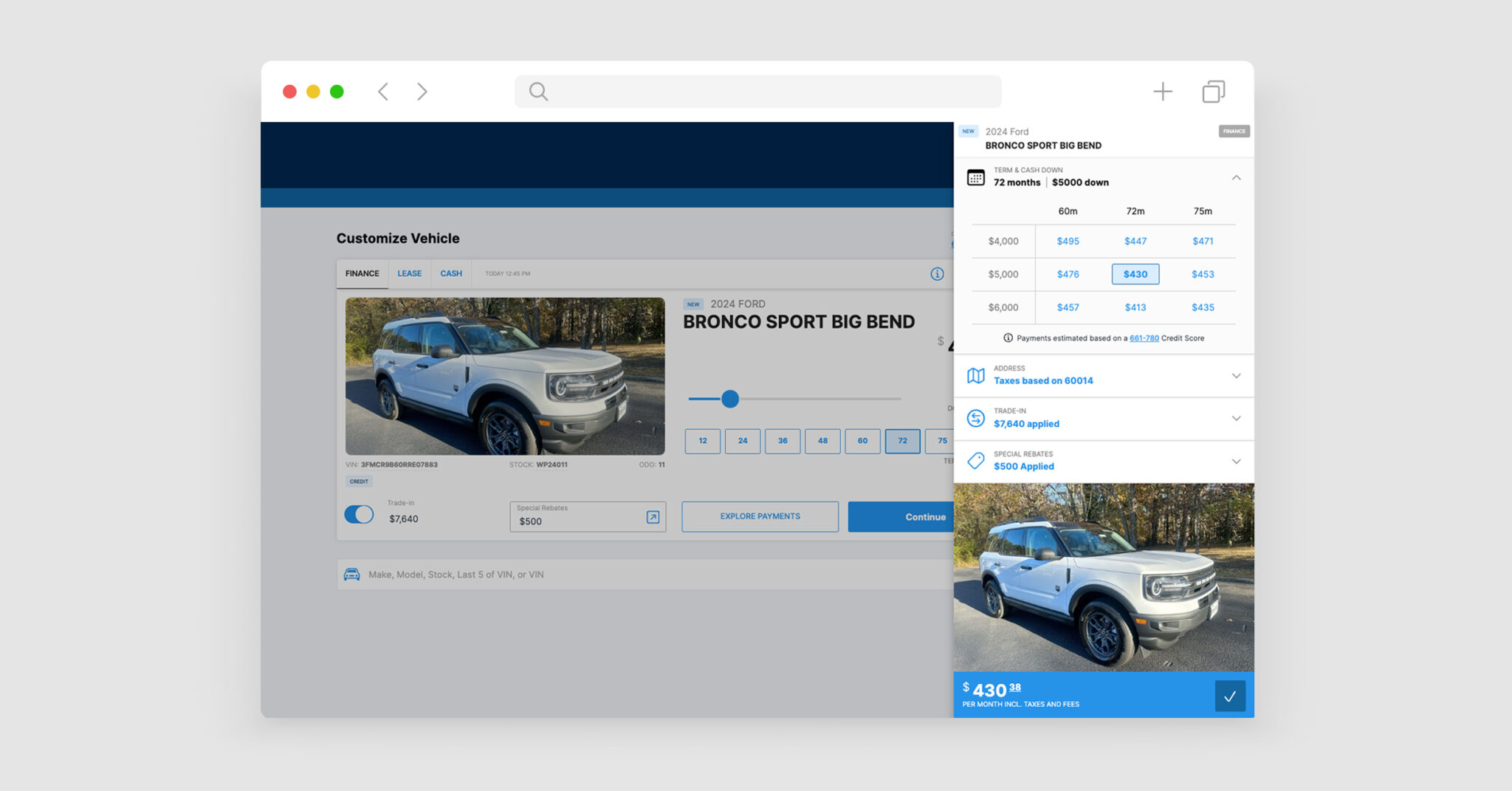Expand the Special Rebates section
1512x791 pixels.
pos(1237,461)
